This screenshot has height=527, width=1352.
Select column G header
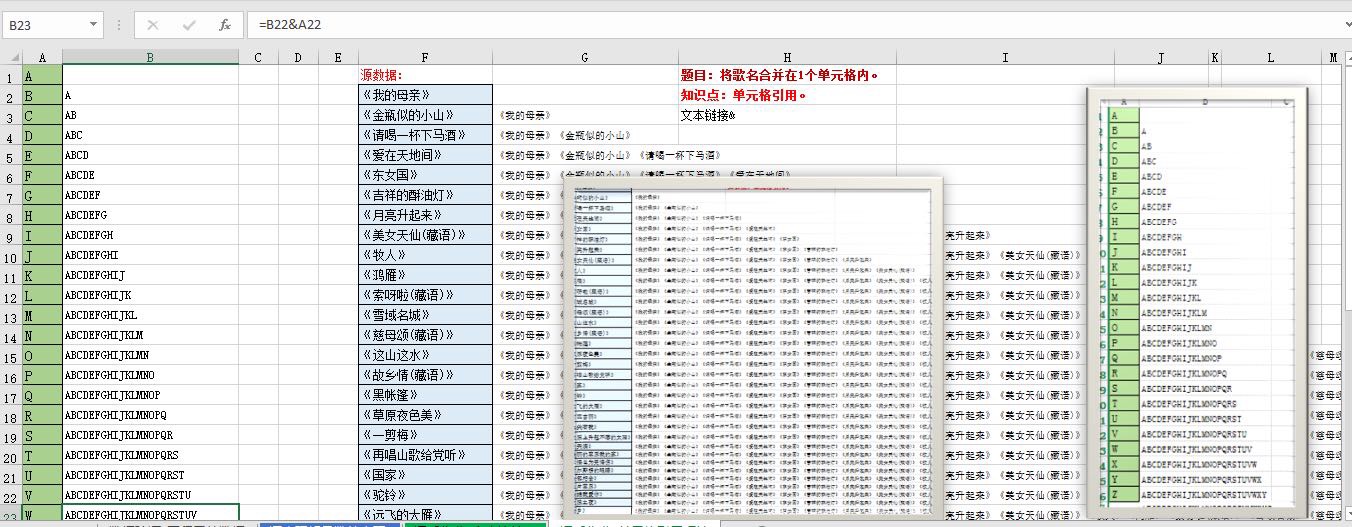coord(585,57)
